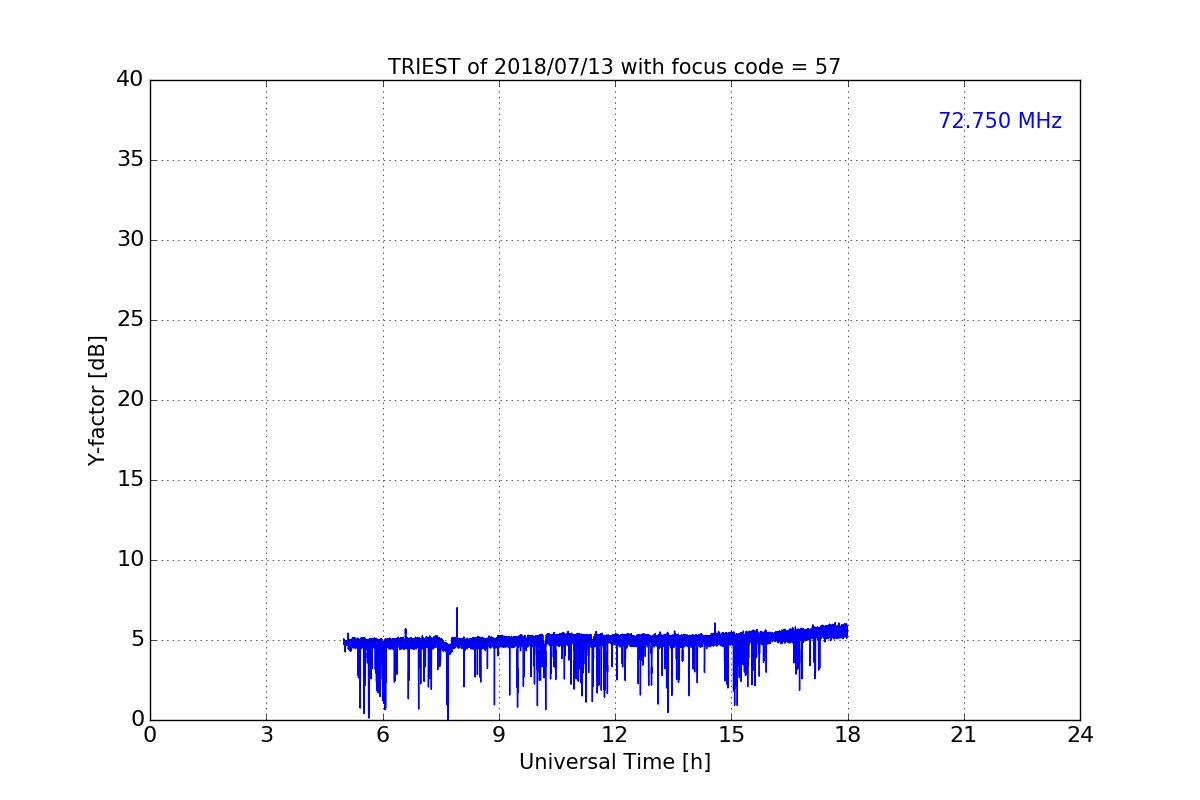
Task: Click x-axis tick label '15'
Action: tap(731, 735)
